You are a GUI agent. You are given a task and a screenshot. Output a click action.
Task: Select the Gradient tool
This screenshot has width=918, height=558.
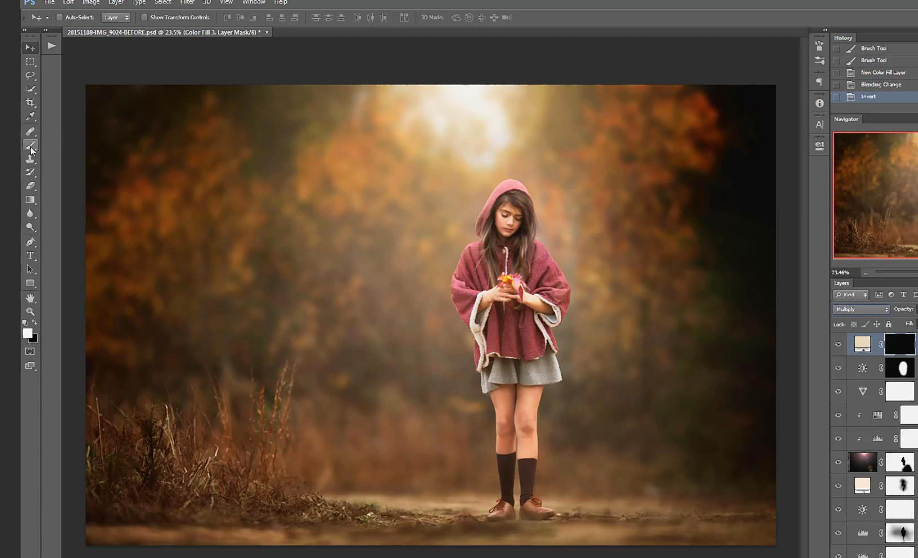click(30, 200)
